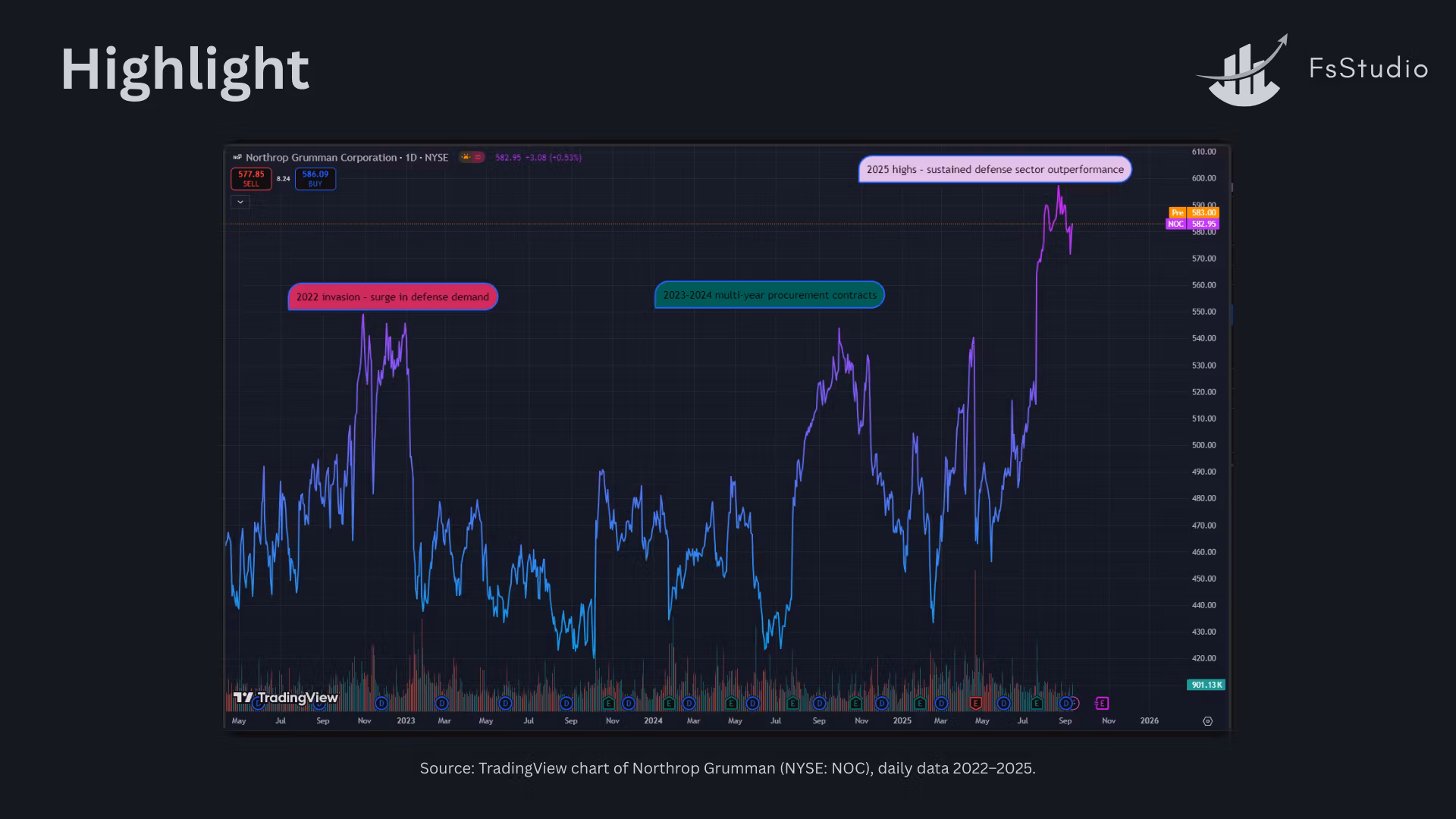Open the dividend marker for December 2024

[x=881, y=704]
